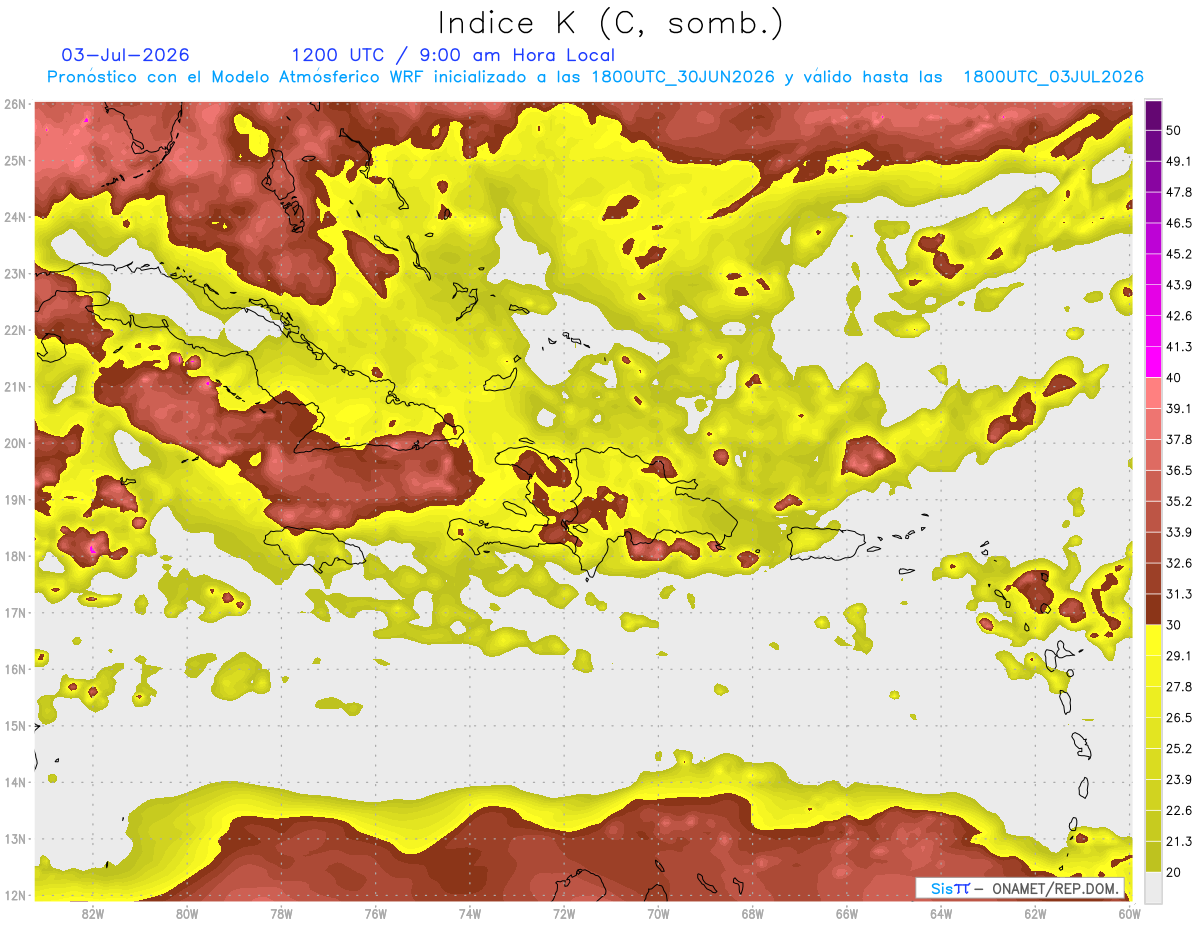The image size is (1200, 927).
Task: Click the colorbar label '21.3'
Action: (1178, 841)
